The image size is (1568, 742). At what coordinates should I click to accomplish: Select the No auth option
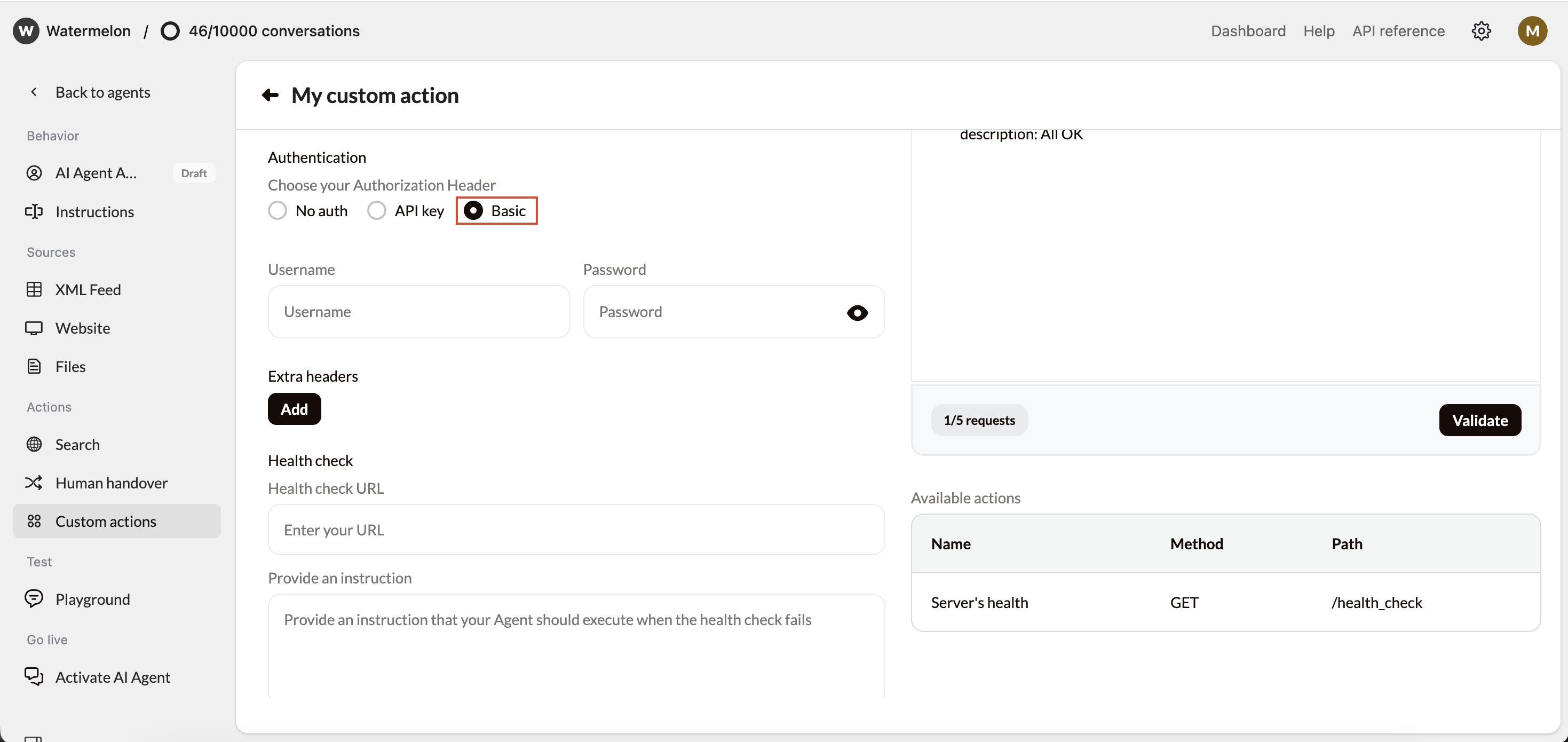click(278, 210)
